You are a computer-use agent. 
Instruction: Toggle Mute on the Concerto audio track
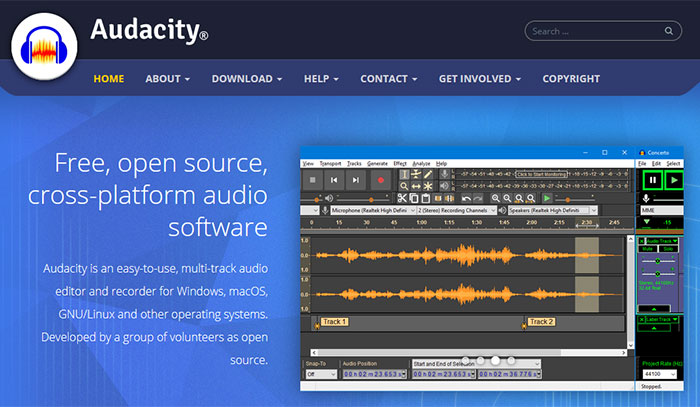647,249
